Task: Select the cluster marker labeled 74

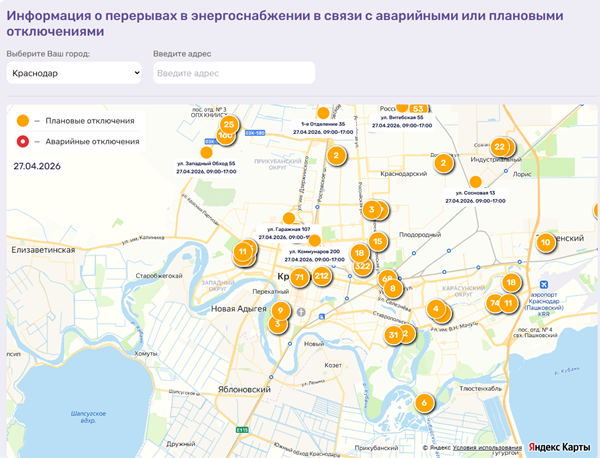Action: coord(494,302)
